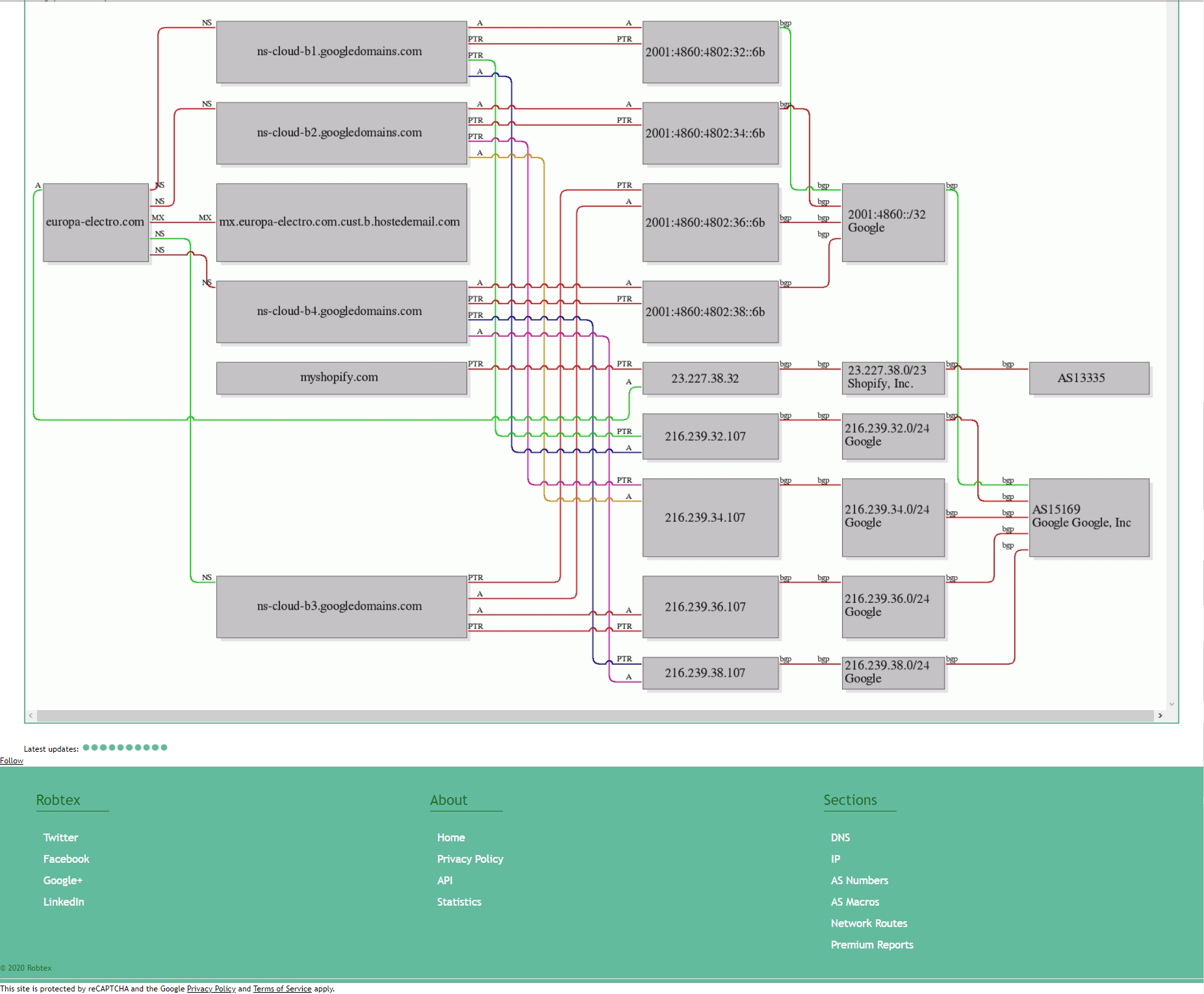Click the ns-cloud-b4.googledomains.com node

342,312
